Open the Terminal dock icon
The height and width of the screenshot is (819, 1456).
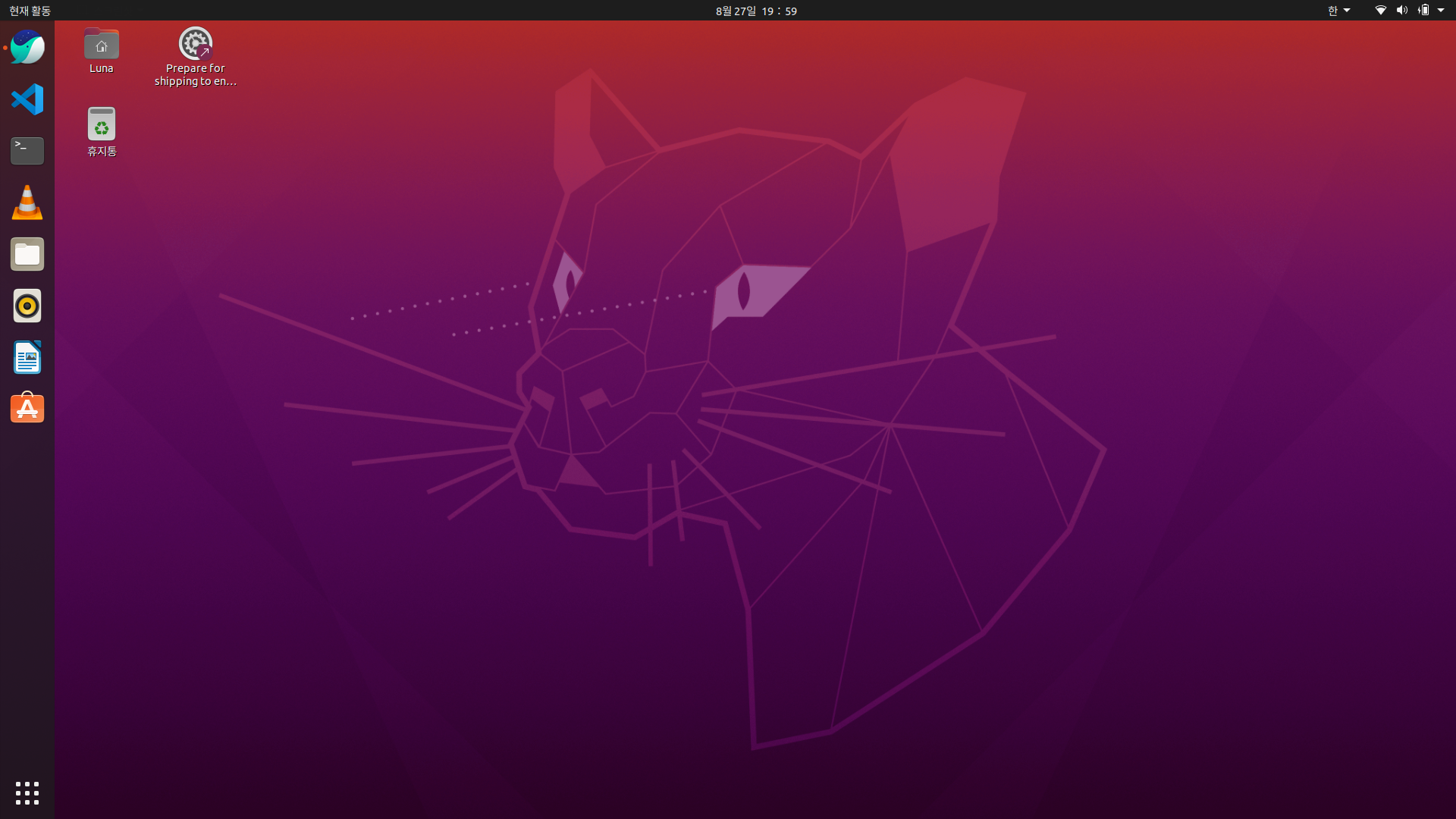click(27, 150)
